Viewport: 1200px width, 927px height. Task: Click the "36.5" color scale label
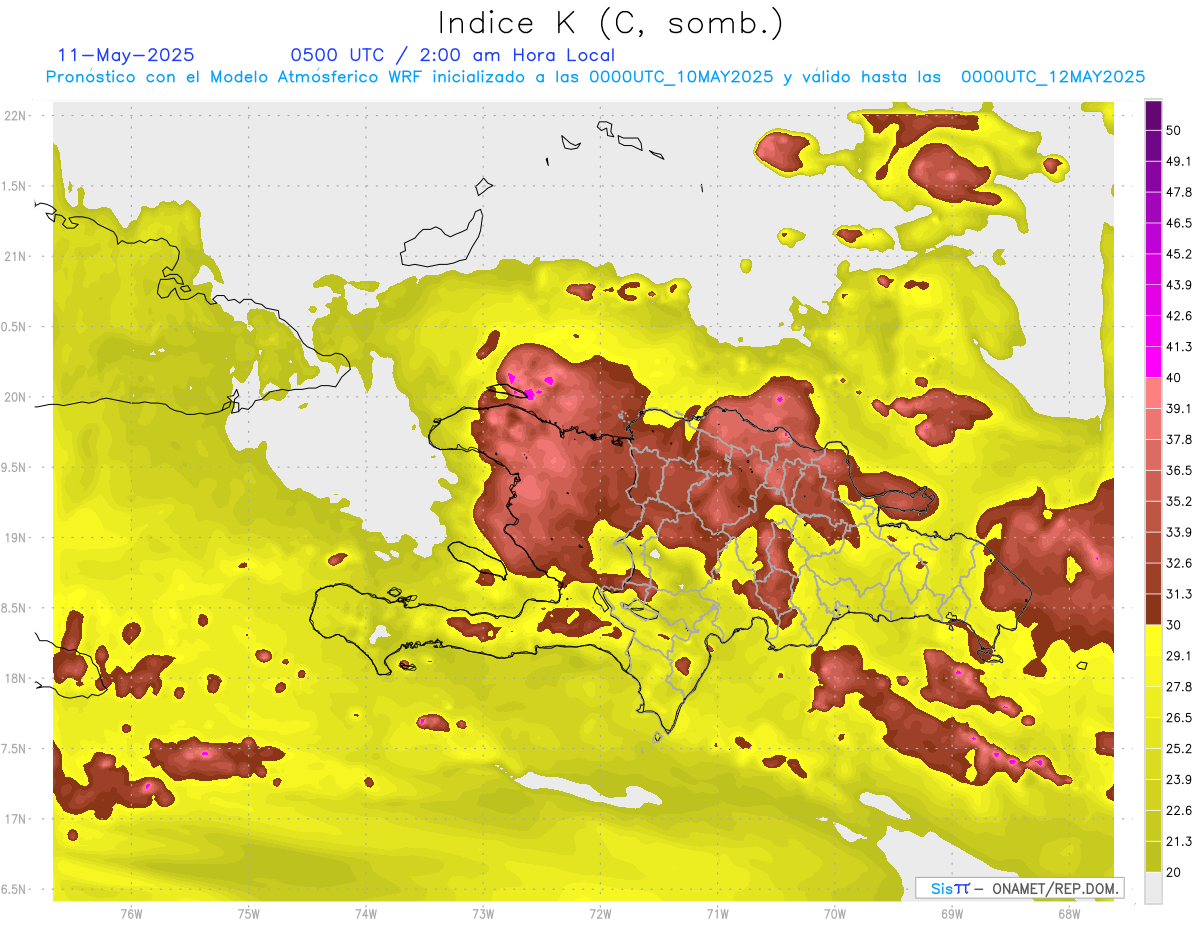(1179, 470)
